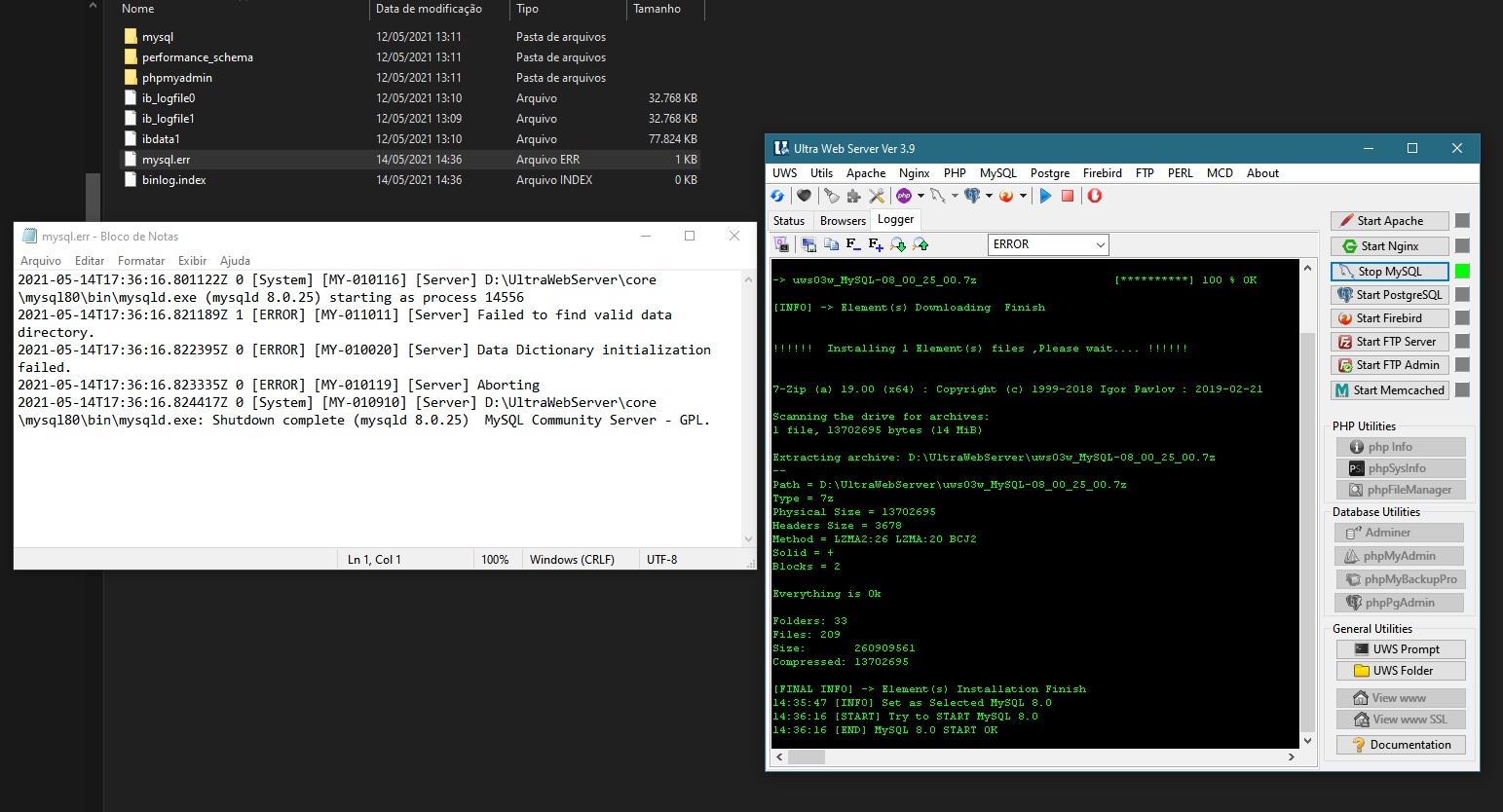
Task: Open the Formatar menu in Notepad
Action: point(141,261)
